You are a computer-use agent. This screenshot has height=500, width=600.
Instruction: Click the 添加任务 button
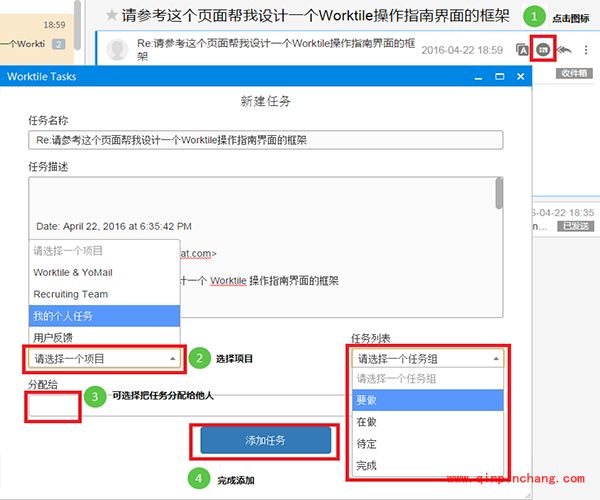click(266, 440)
